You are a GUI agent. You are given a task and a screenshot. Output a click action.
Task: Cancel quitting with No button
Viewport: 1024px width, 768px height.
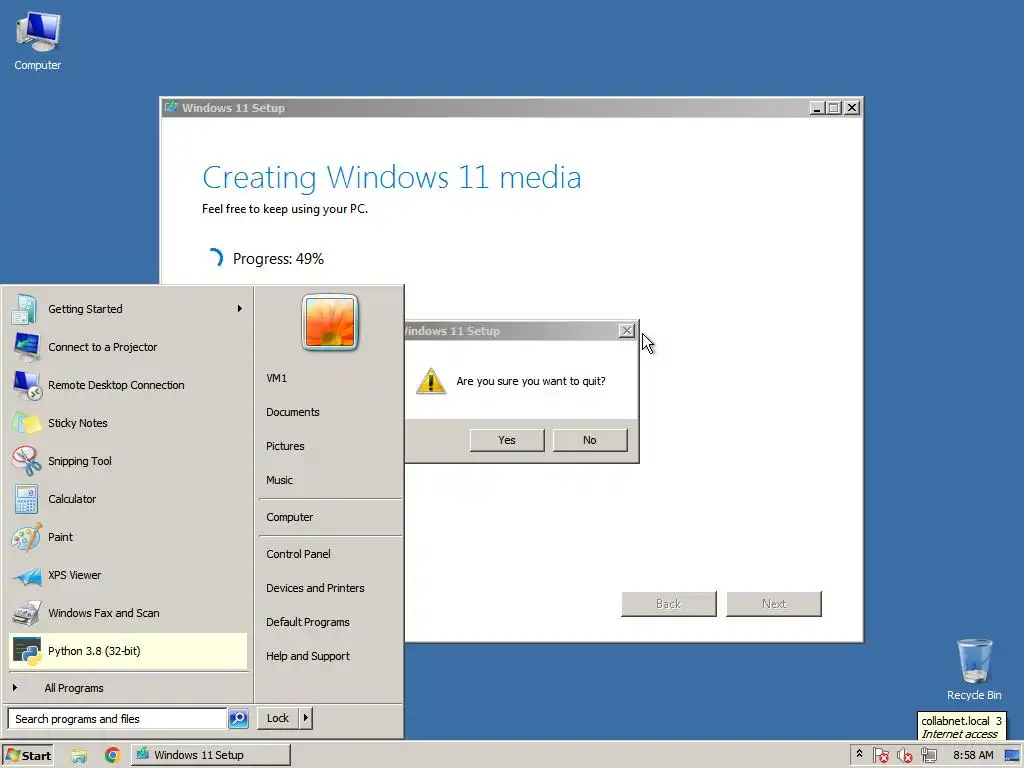pos(590,440)
